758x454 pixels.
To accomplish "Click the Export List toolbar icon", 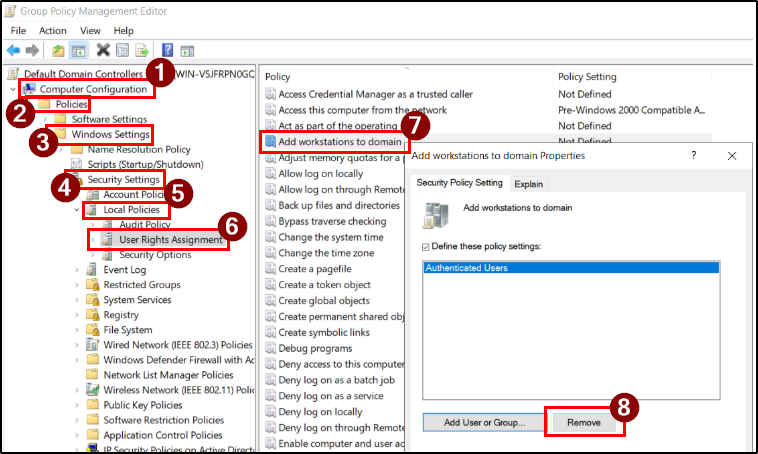I will [141, 50].
